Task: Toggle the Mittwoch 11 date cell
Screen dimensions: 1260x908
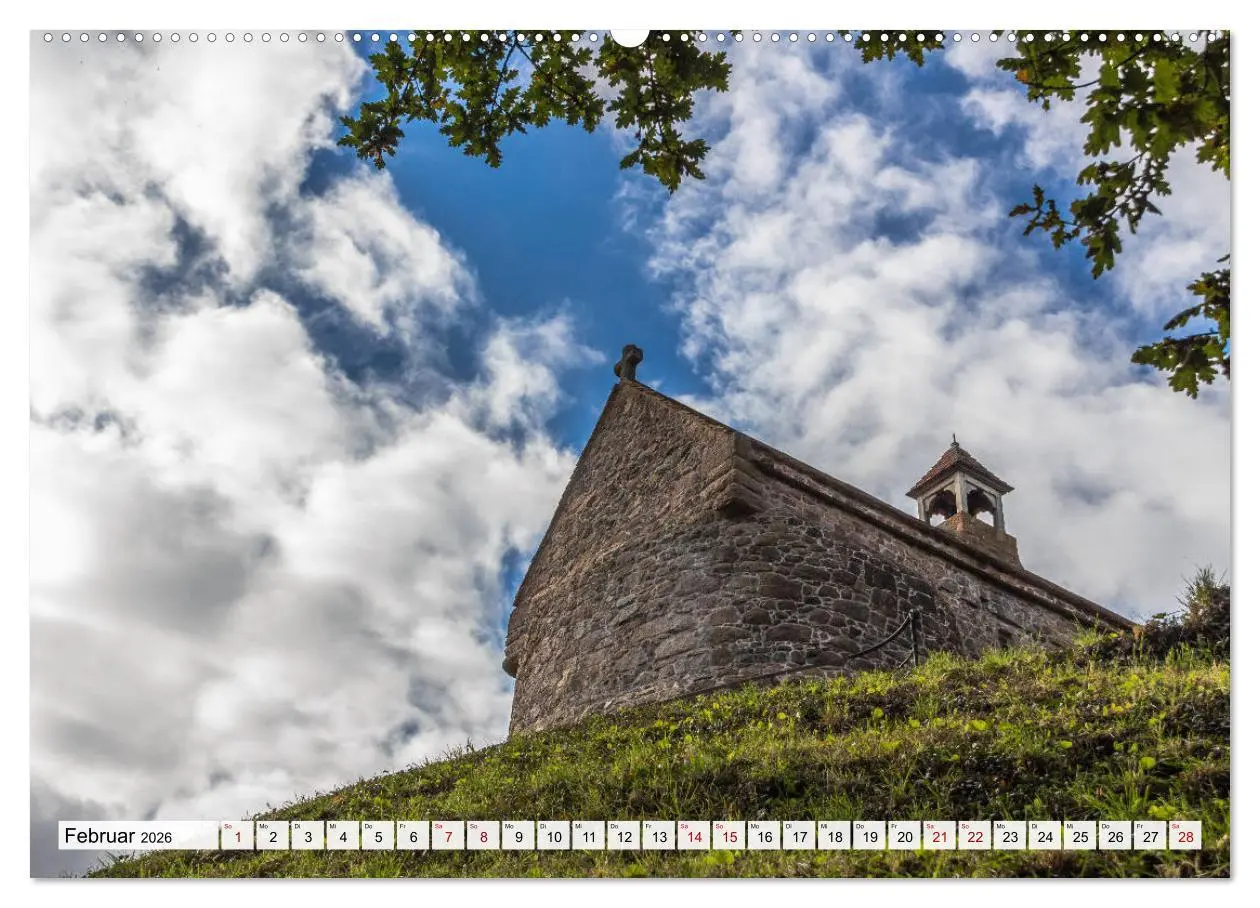Action: point(587,837)
